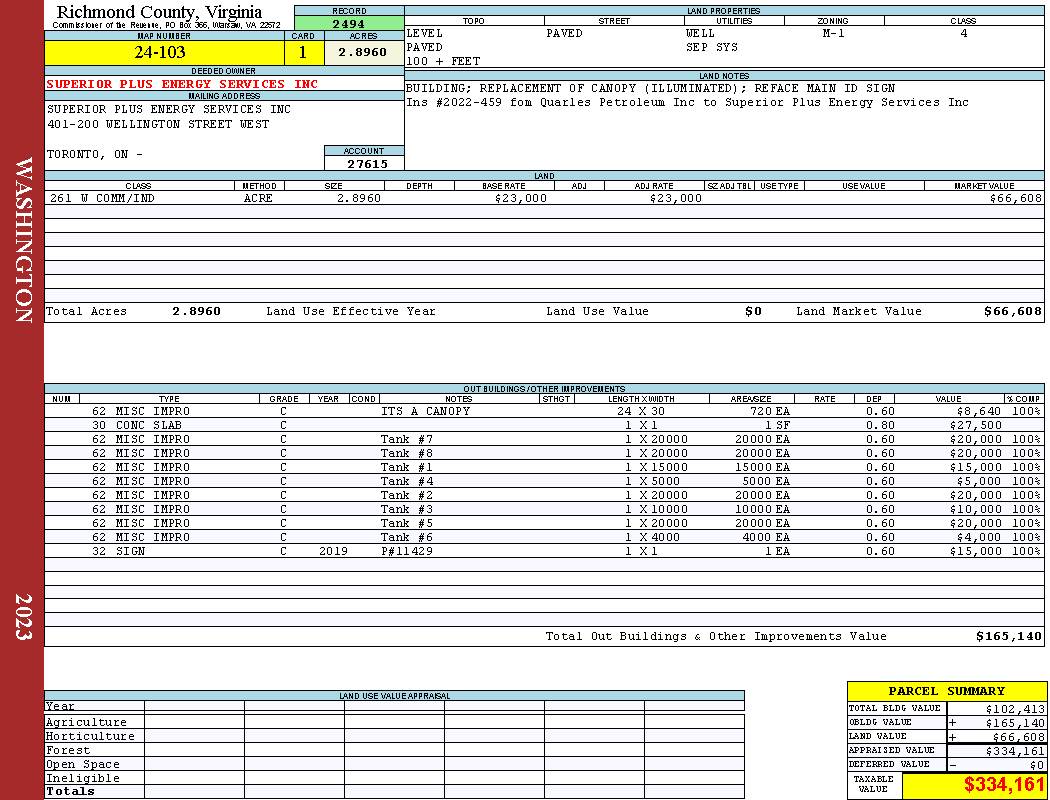
Task: Click utilities entry SEP SYS
Action: click(711, 48)
